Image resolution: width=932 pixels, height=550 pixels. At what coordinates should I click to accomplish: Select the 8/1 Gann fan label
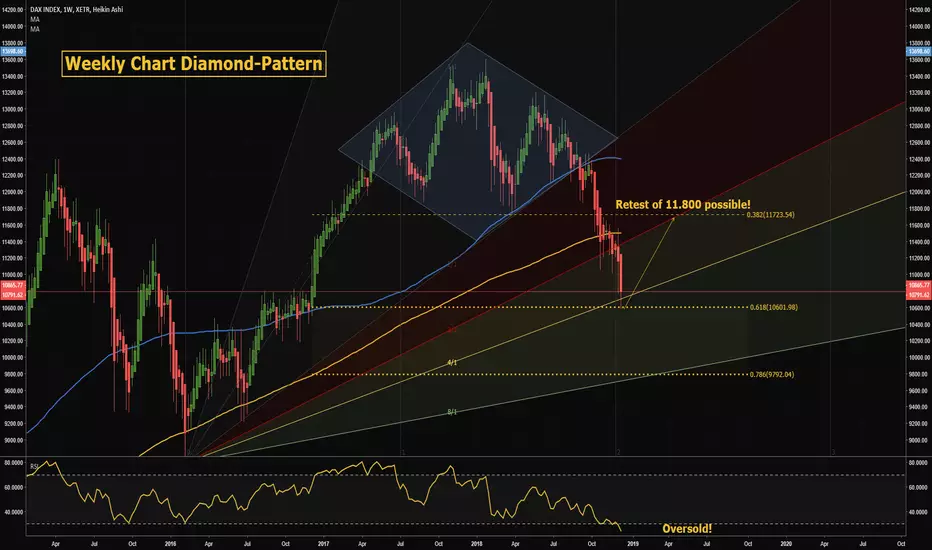(452, 412)
